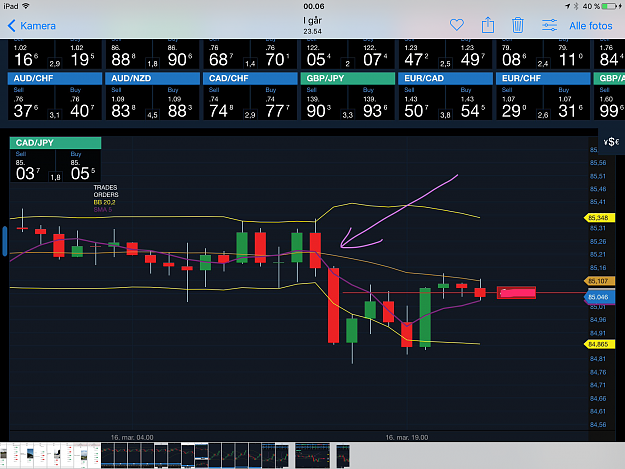Tap the CAD/JPY spread value 1,8
This screenshot has height=469, width=625.
tap(55, 177)
